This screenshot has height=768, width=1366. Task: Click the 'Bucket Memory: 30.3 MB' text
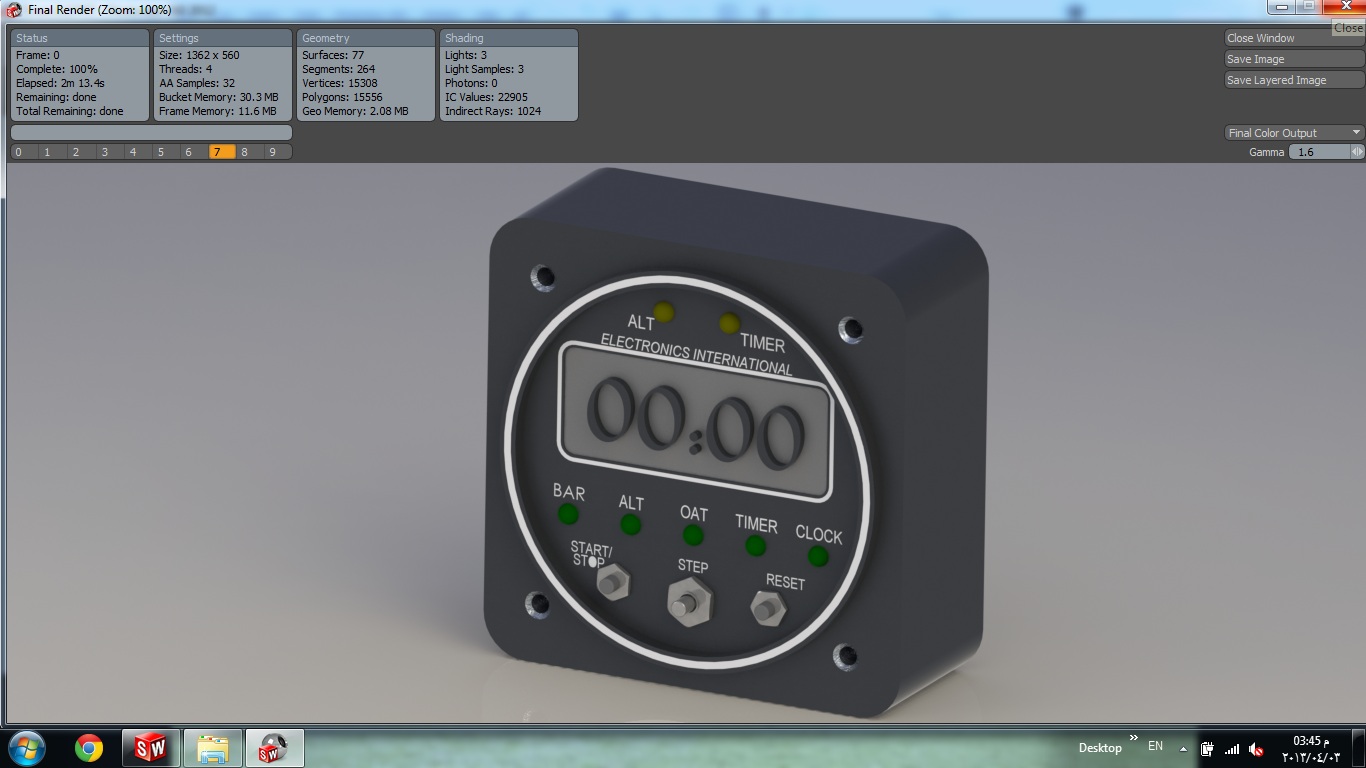click(219, 97)
